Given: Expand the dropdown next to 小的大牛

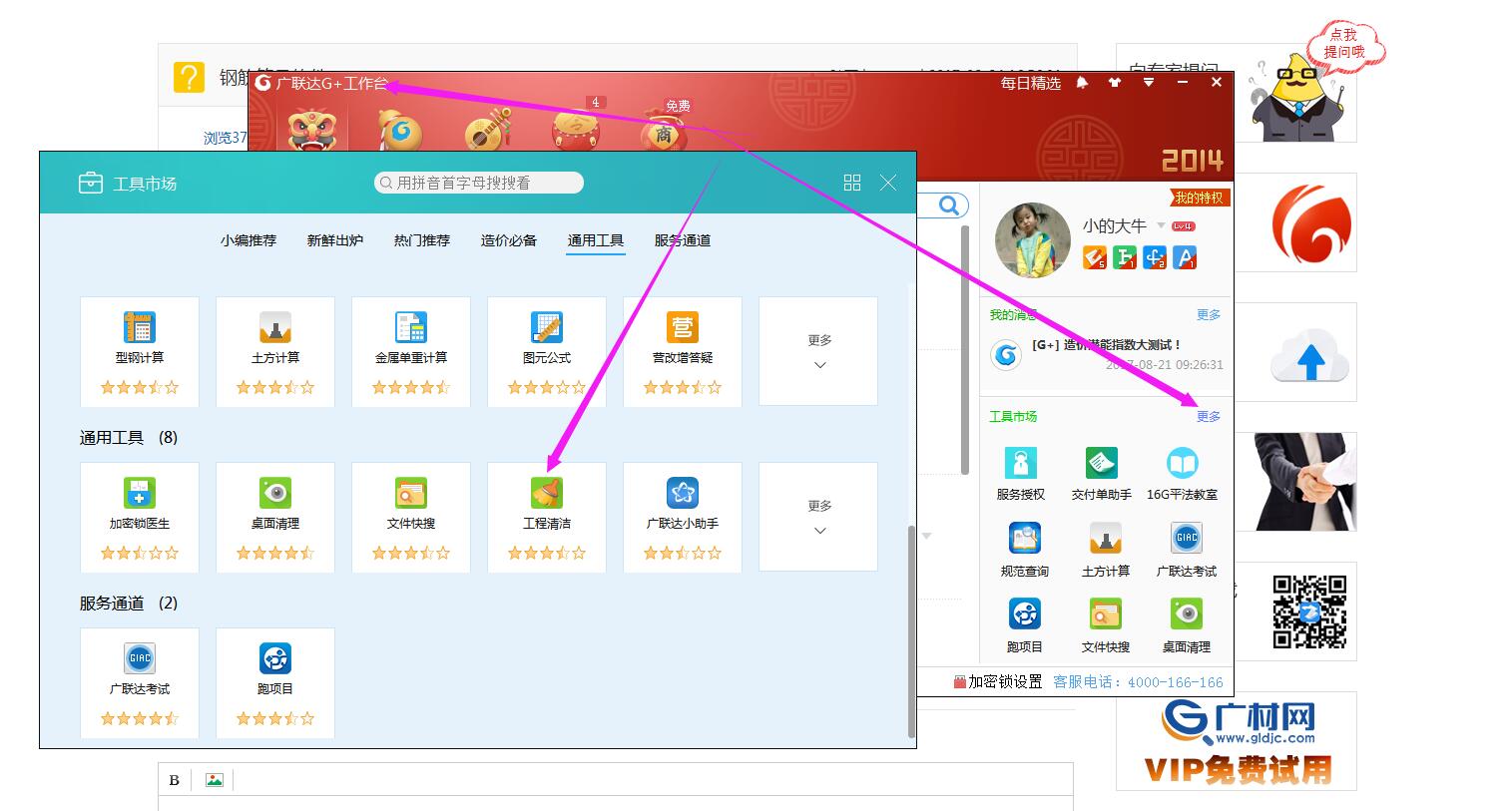Looking at the screenshot, I should [1161, 226].
